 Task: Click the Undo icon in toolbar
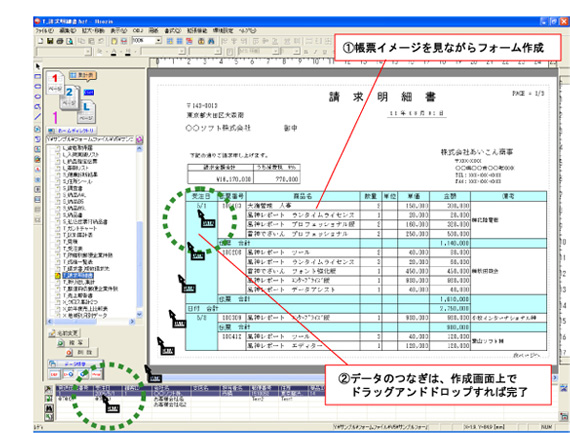pos(101,41)
